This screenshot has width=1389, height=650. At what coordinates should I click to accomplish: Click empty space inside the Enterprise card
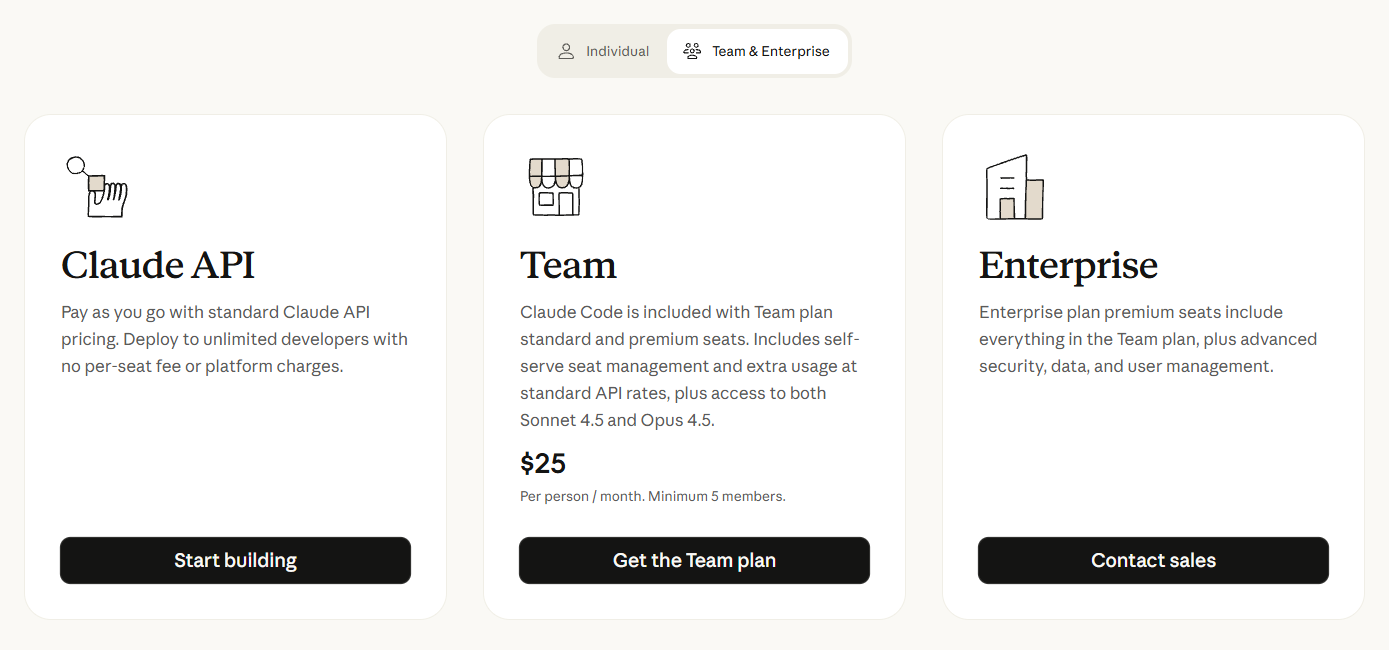pyautogui.click(x=1153, y=460)
